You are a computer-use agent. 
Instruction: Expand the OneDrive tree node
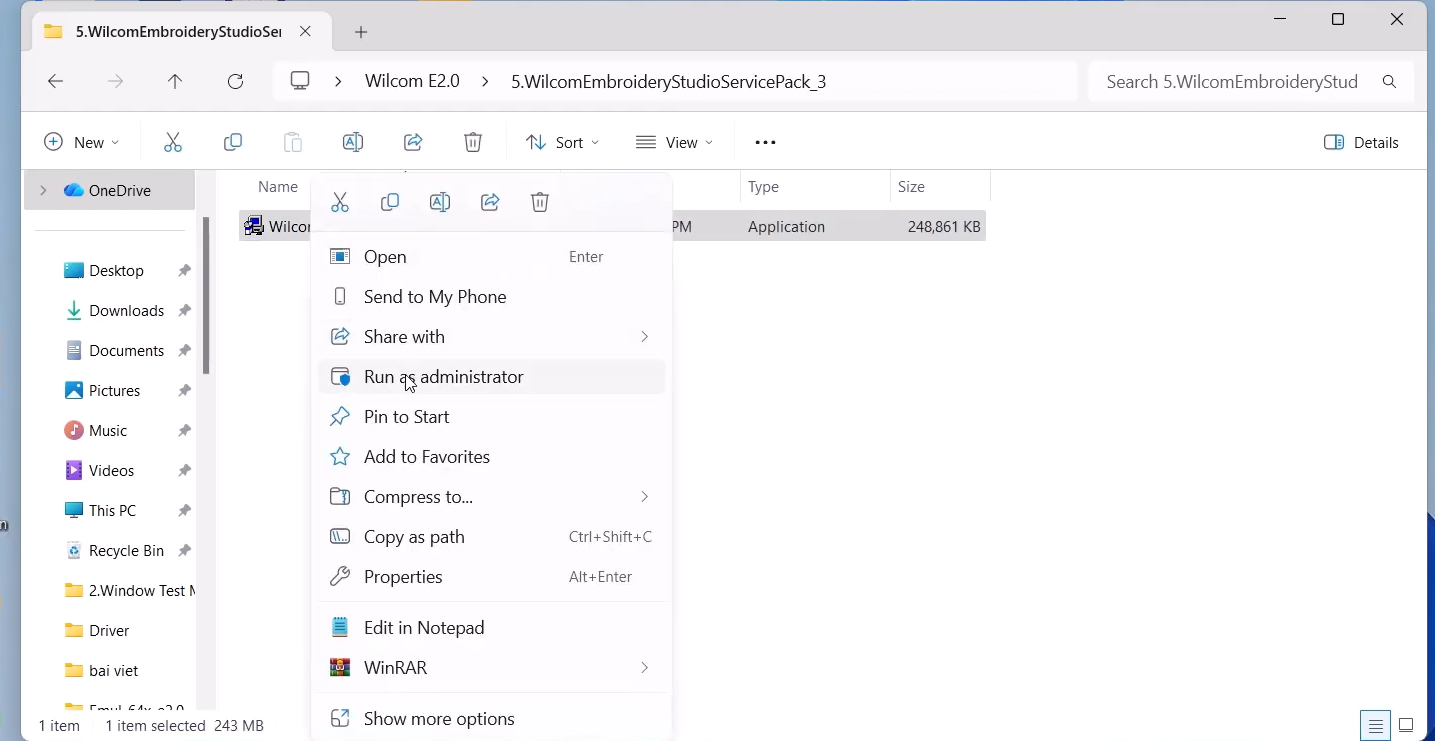[42, 190]
